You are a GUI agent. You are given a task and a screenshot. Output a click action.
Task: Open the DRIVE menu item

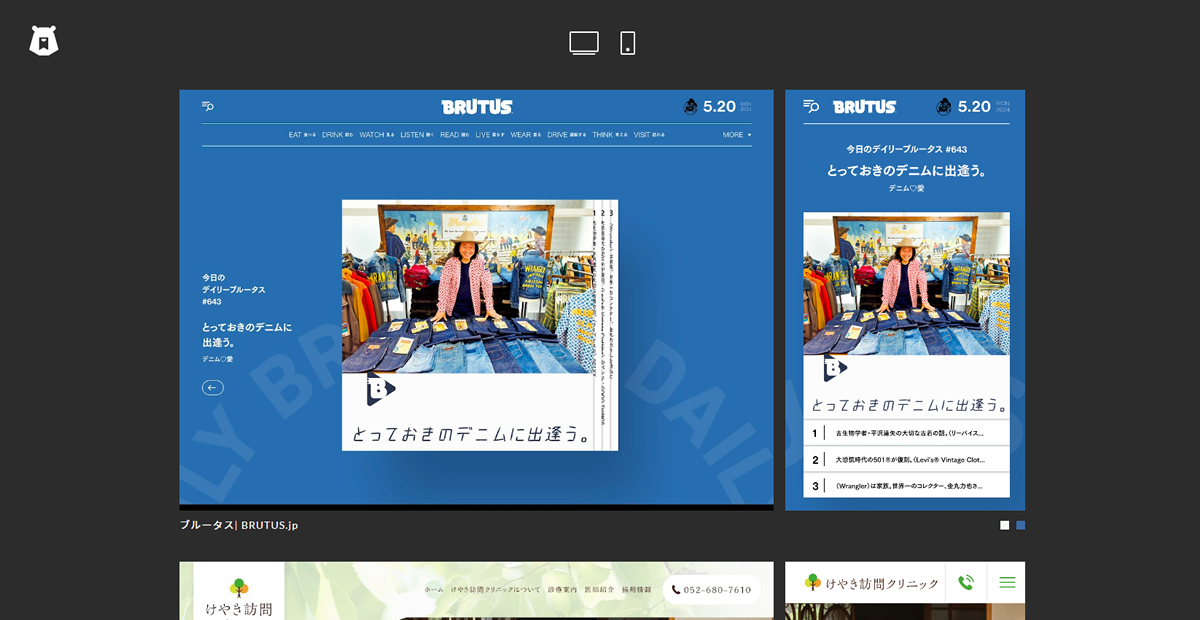(567, 135)
